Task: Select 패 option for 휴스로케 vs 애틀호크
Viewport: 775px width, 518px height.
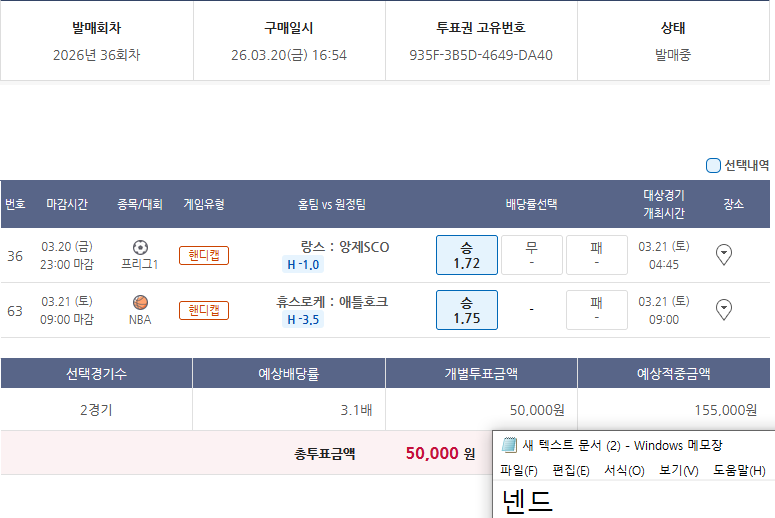Action: [x=596, y=310]
